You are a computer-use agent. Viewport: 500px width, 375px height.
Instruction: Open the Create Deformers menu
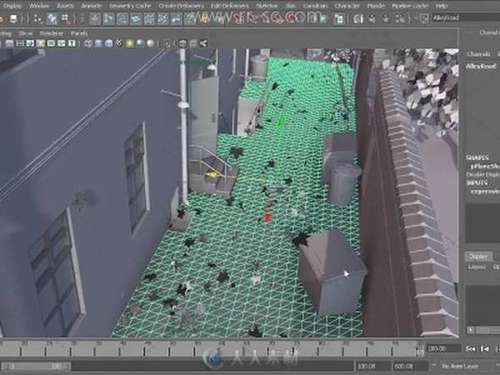coord(181,6)
